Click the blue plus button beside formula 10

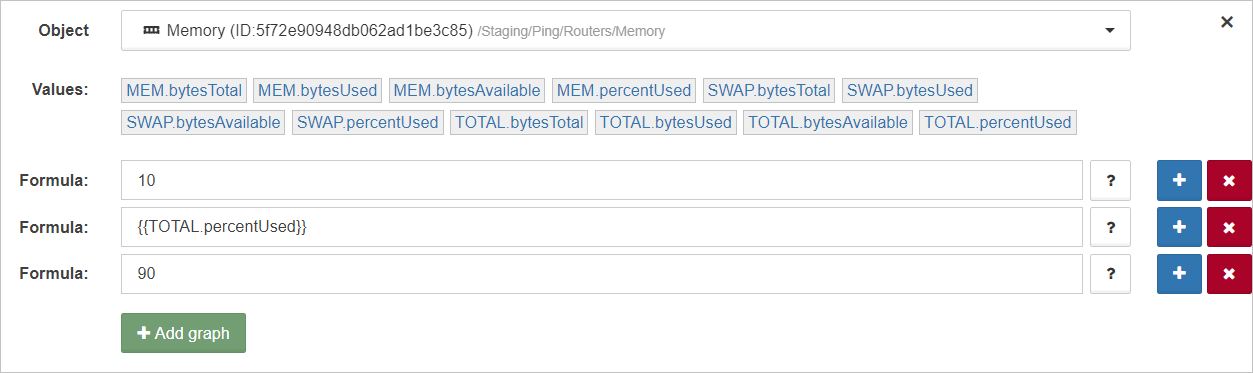tap(1179, 180)
